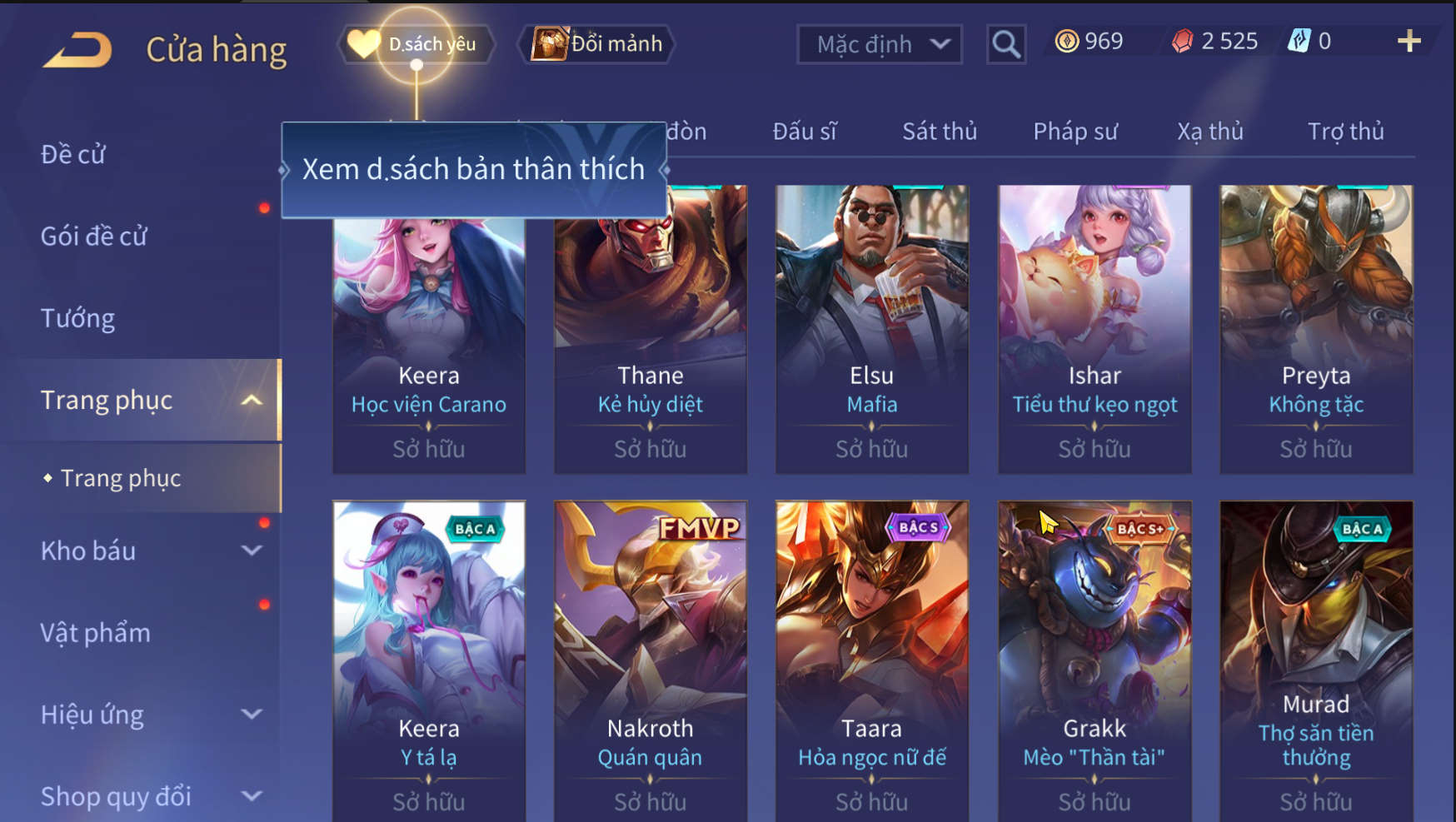
Task: Click the plus icon to add currency
Action: [x=1409, y=41]
